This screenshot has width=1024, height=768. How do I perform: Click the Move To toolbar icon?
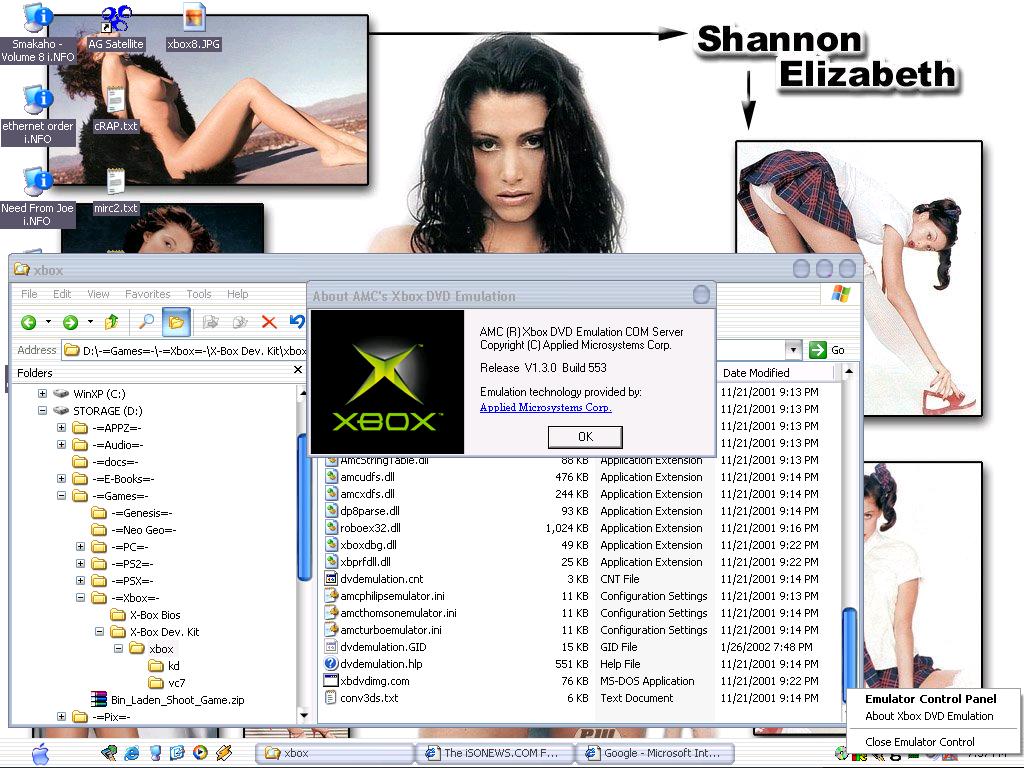210,321
